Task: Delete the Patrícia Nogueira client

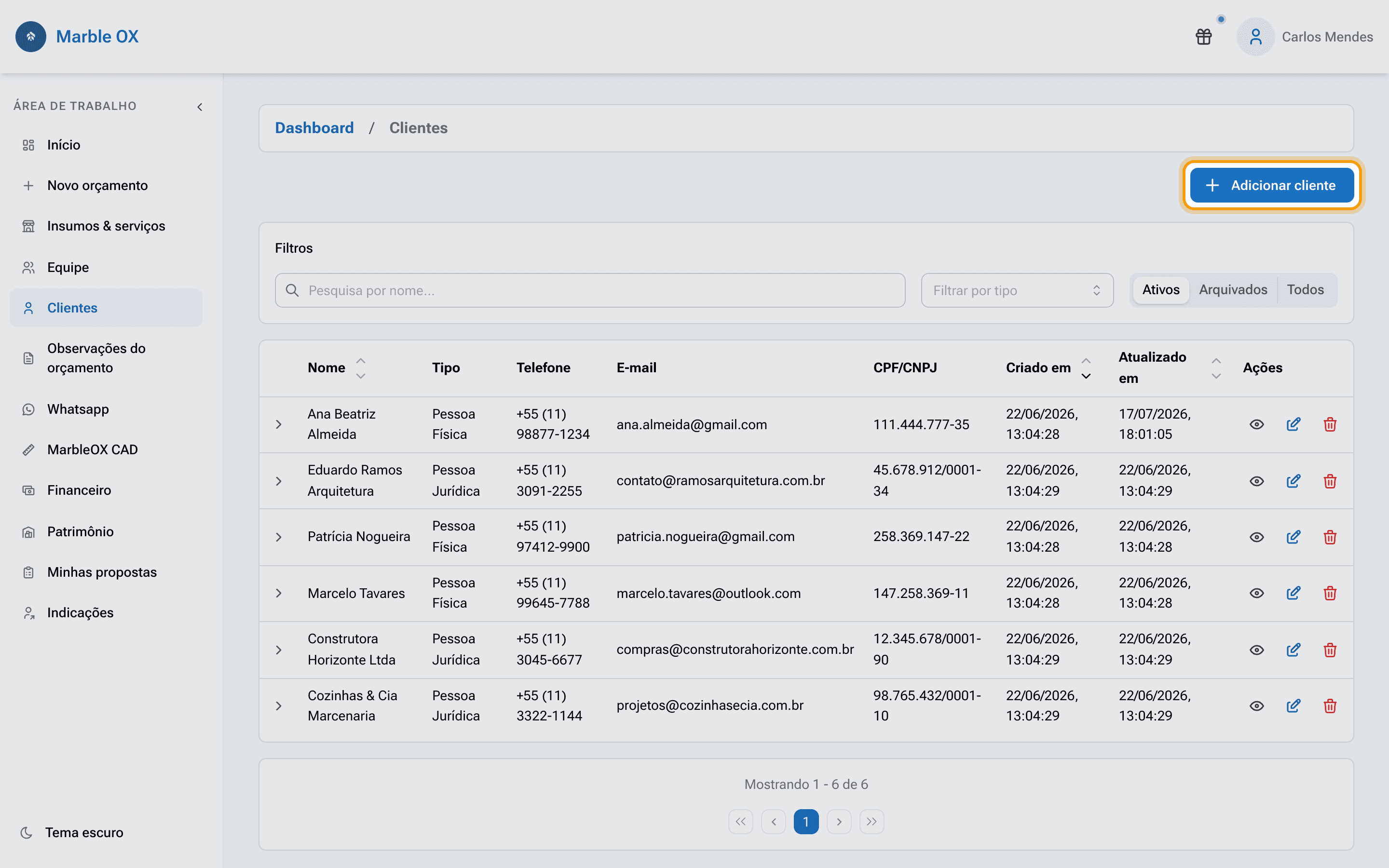Action: [x=1330, y=537]
